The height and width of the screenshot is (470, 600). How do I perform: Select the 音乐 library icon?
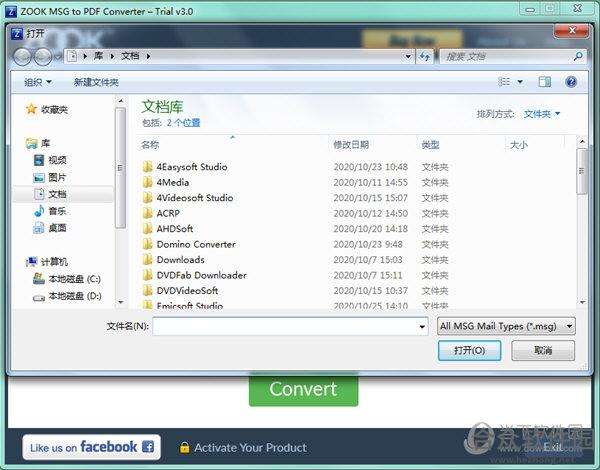coord(39,211)
